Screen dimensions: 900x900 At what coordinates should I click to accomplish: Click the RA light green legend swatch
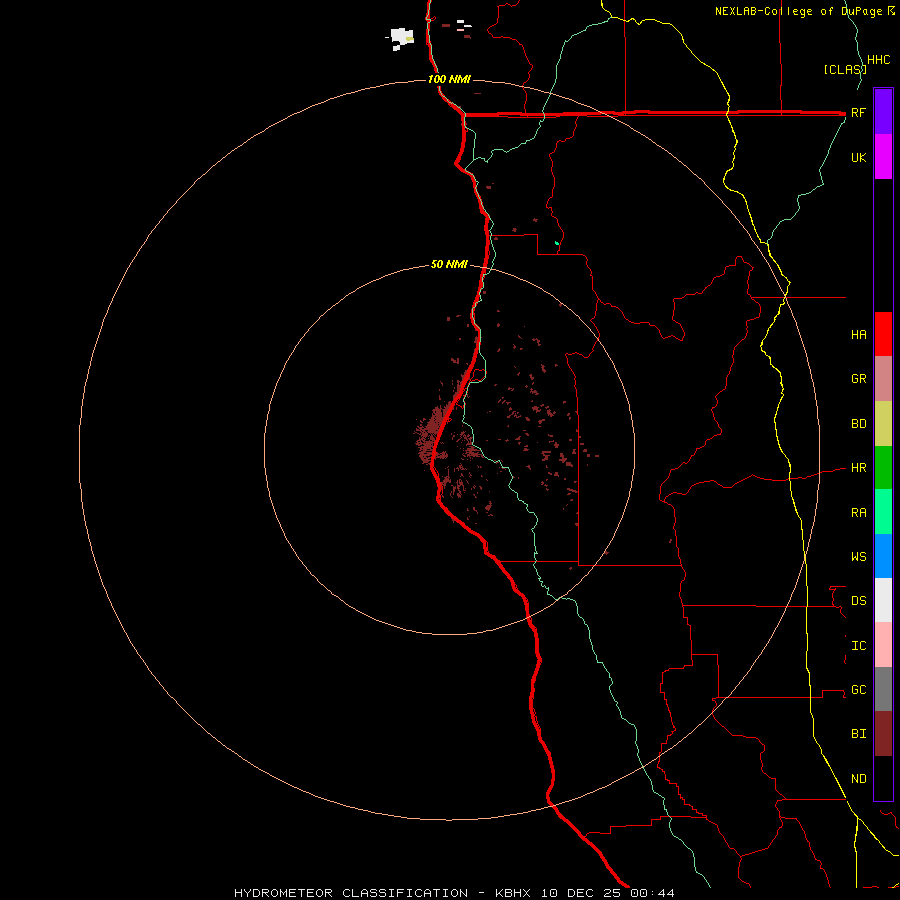[x=883, y=512]
